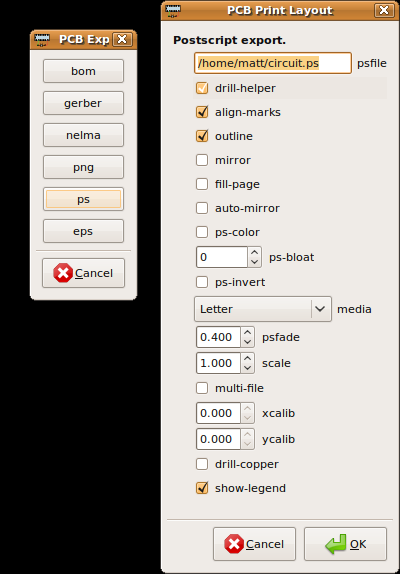
Task: Decrease the psfade value with down arrow
Action: [247, 342]
